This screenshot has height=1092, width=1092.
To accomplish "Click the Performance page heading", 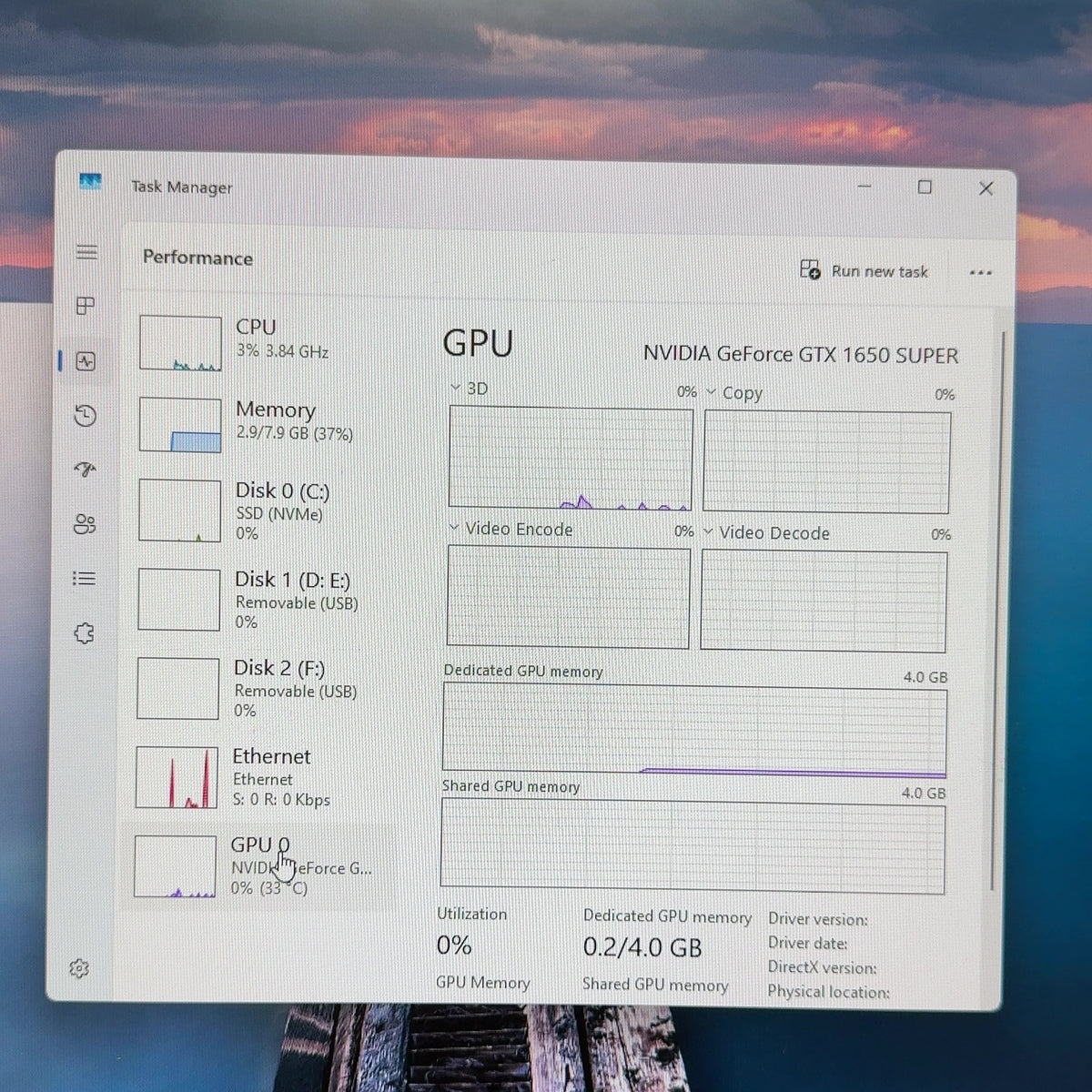I will pos(197,258).
